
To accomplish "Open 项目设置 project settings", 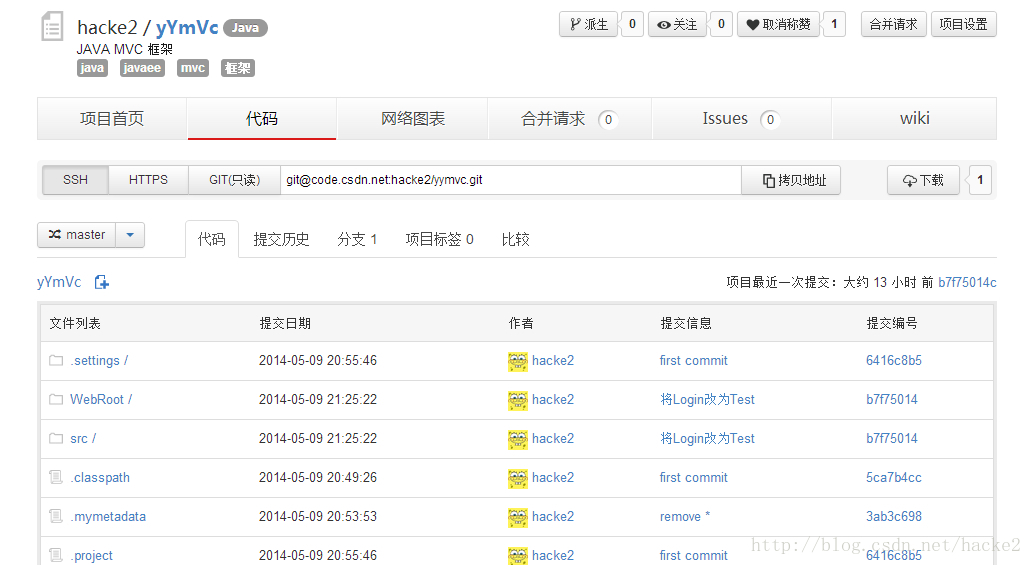I will 964,24.
